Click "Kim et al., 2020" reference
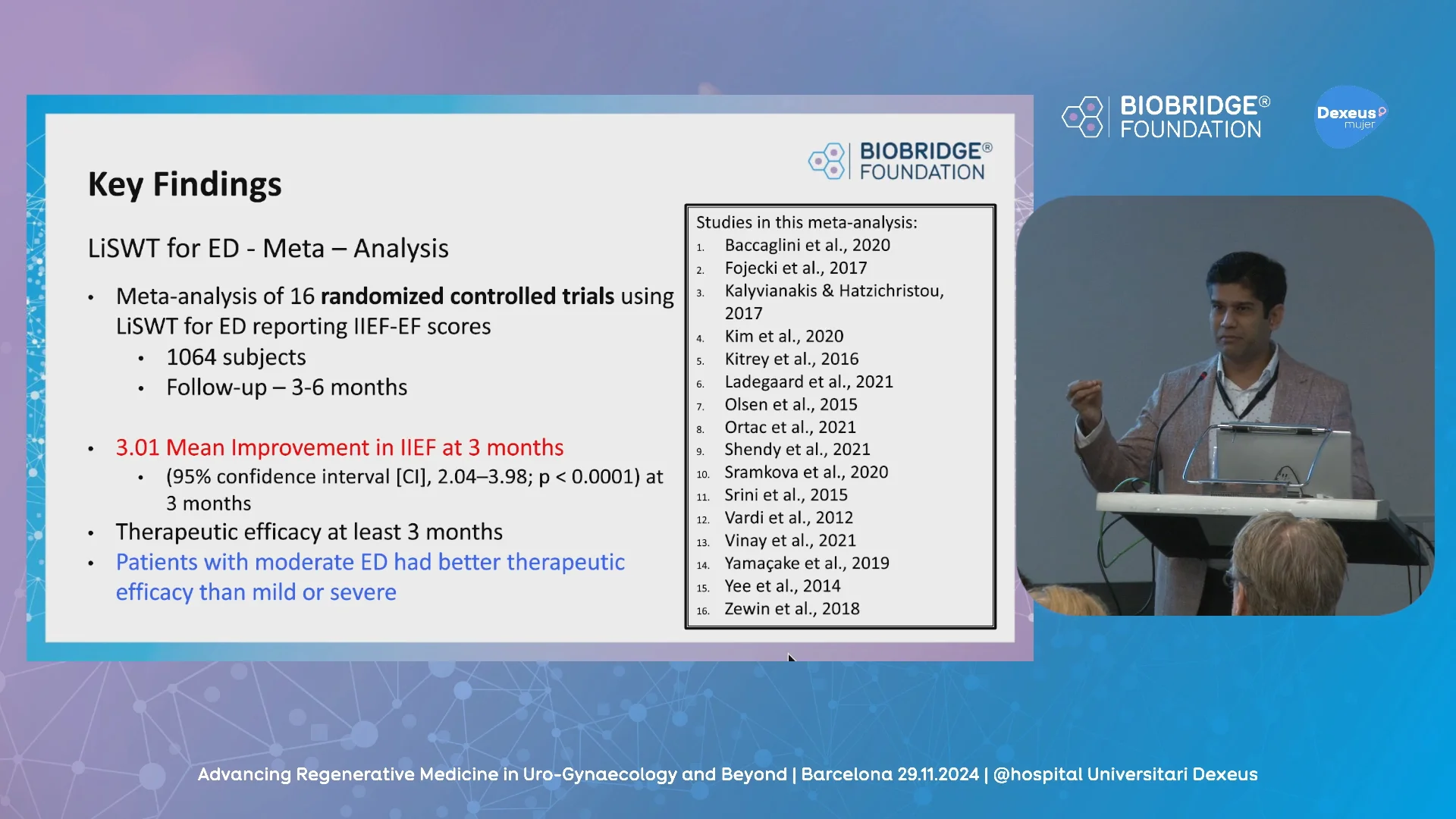Image resolution: width=1456 pixels, height=819 pixels. 783,336
